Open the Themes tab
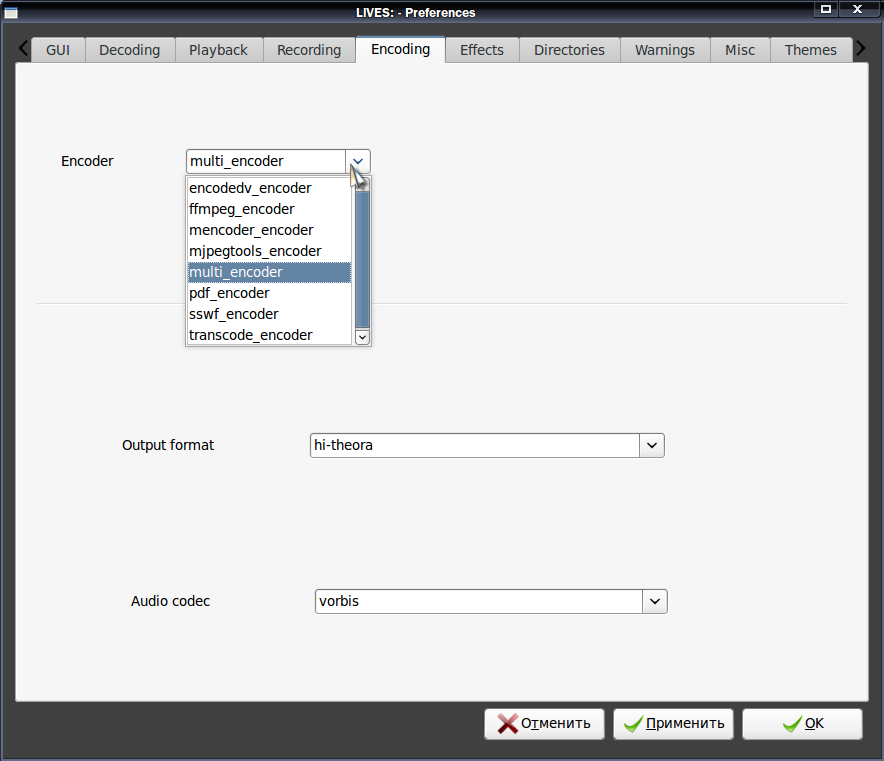884x761 pixels. (x=810, y=50)
